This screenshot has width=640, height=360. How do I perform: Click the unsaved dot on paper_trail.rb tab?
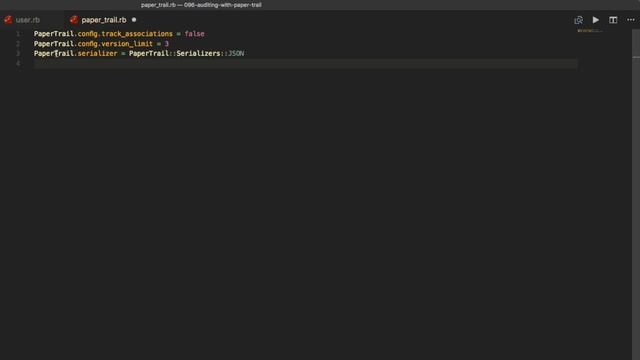(134, 20)
